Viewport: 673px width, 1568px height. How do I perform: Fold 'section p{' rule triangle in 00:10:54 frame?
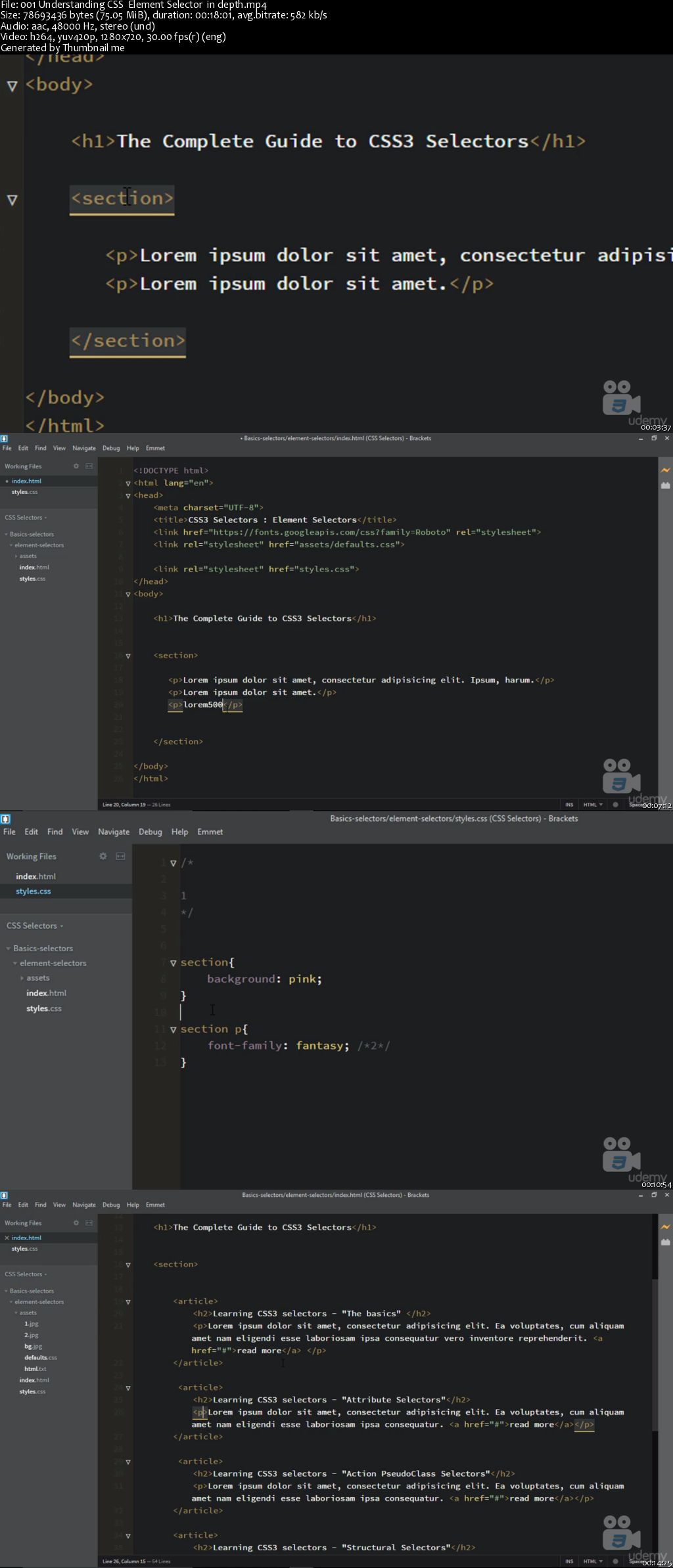click(x=174, y=1029)
